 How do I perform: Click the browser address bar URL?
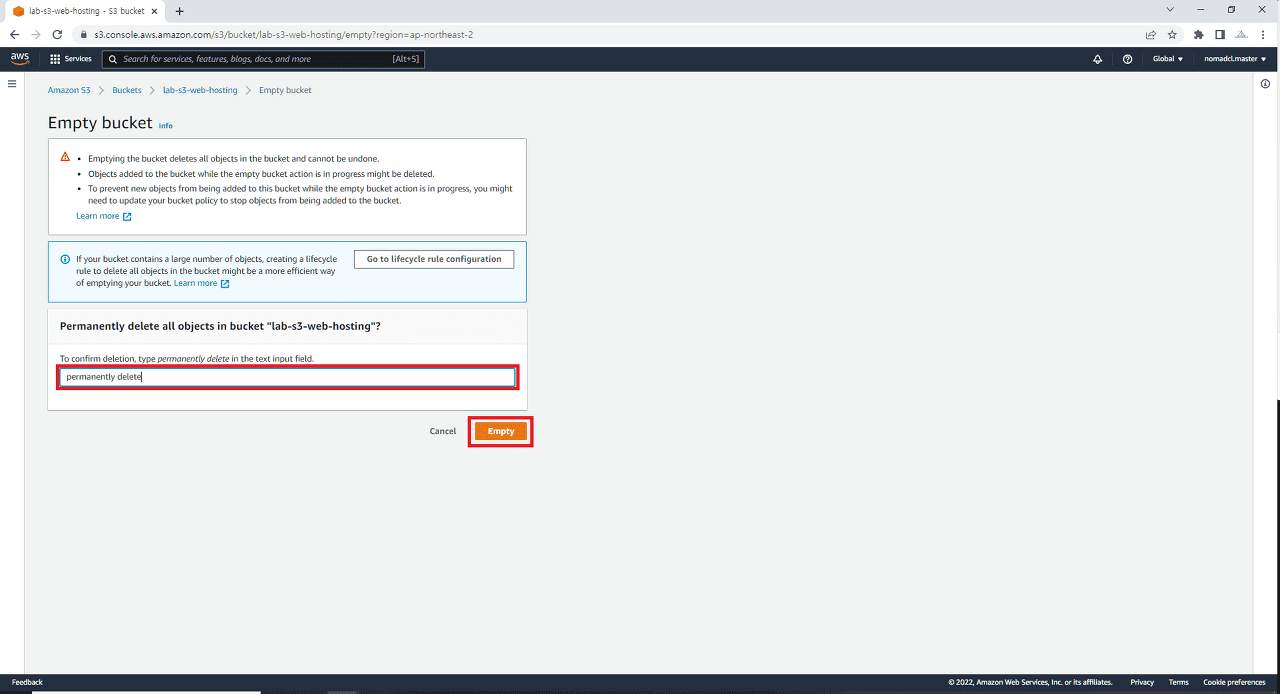(x=284, y=34)
